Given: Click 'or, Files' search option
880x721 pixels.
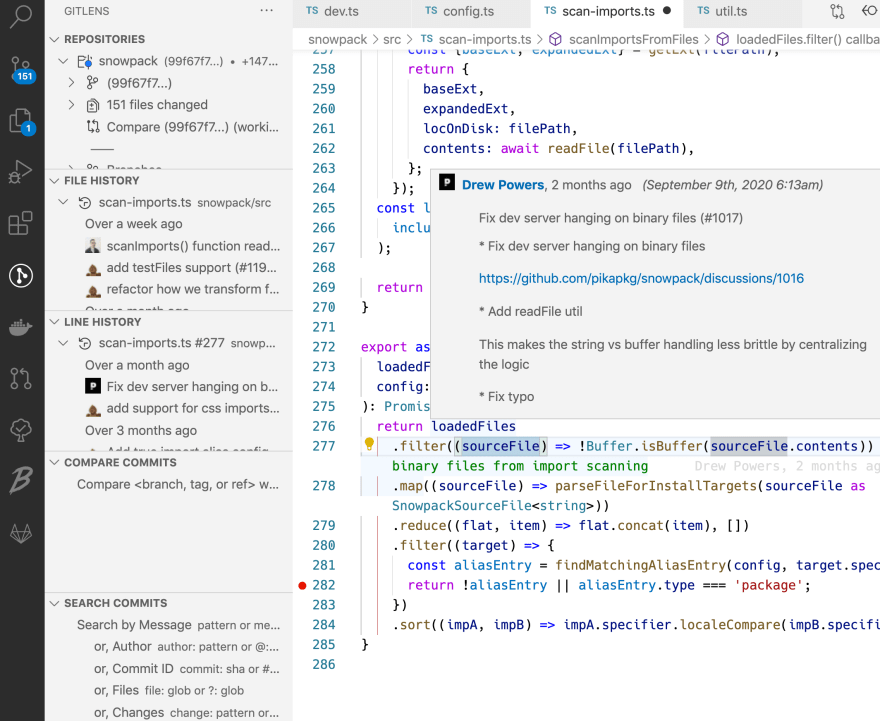Looking at the screenshot, I should (x=169, y=691).
